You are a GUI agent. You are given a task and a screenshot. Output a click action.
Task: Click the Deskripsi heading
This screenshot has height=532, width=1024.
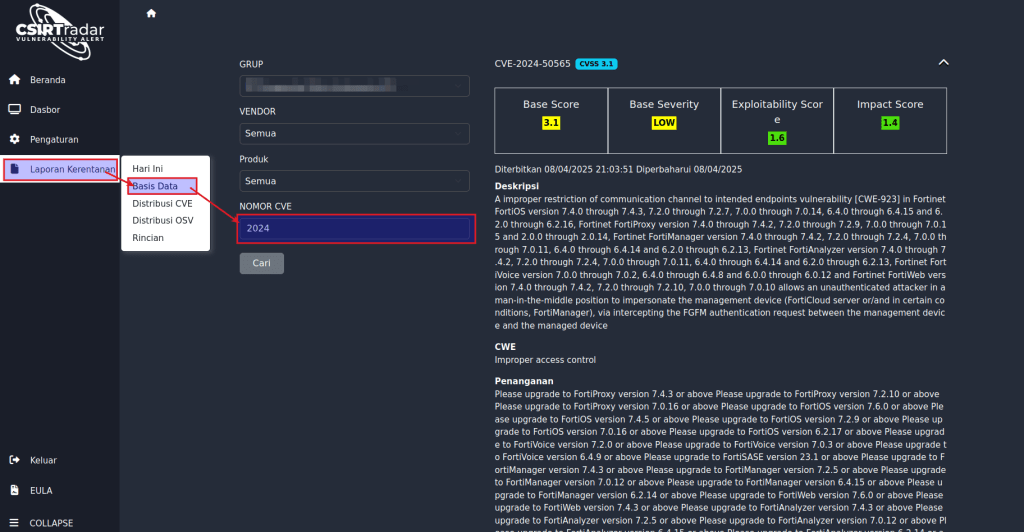point(517,186)
